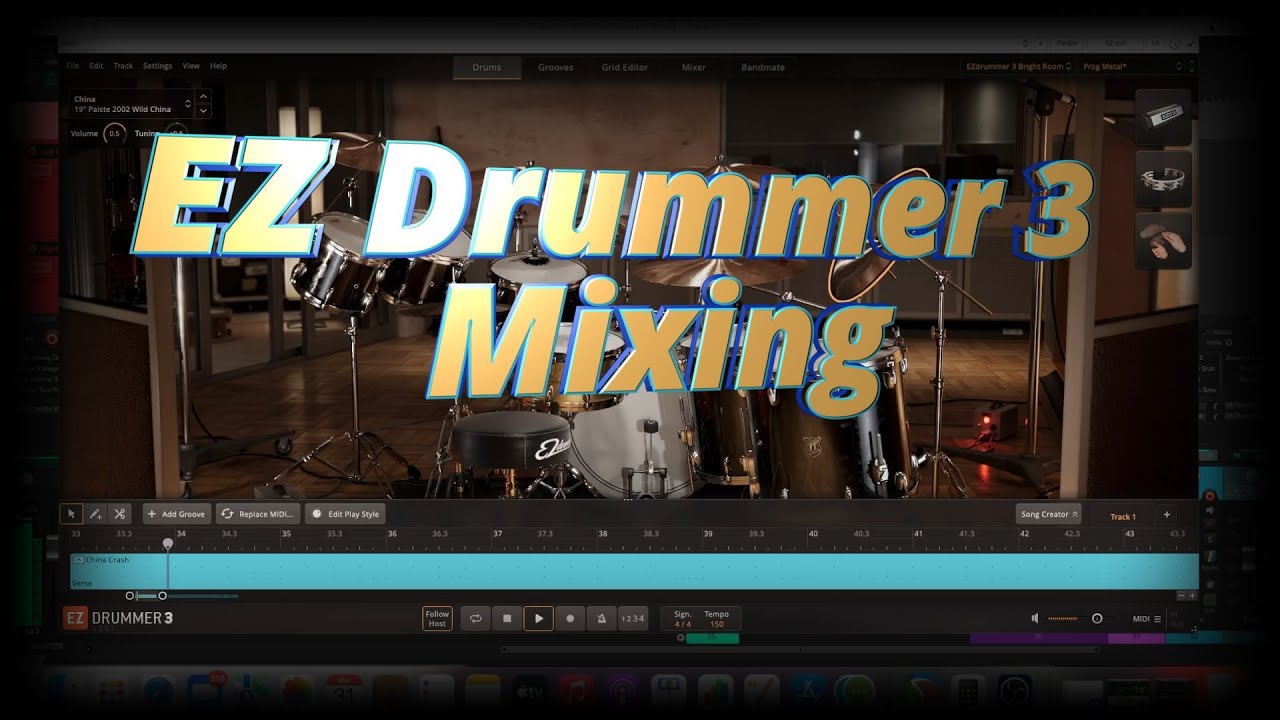The image size is (1280, 720).
Task: Select the Track 1 tab
Action: (x=1123, y=516)
